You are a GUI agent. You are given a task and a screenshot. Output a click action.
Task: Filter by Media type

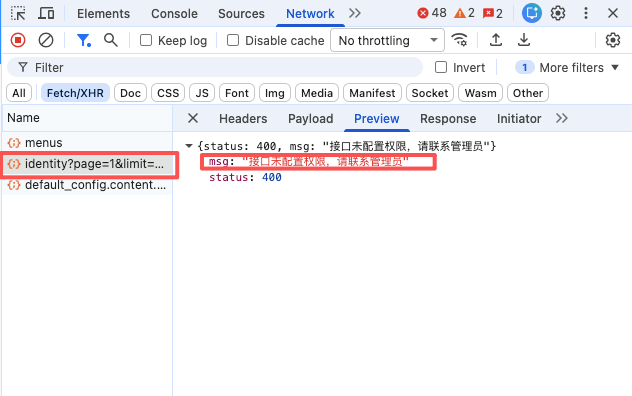[x=317, y=93]
